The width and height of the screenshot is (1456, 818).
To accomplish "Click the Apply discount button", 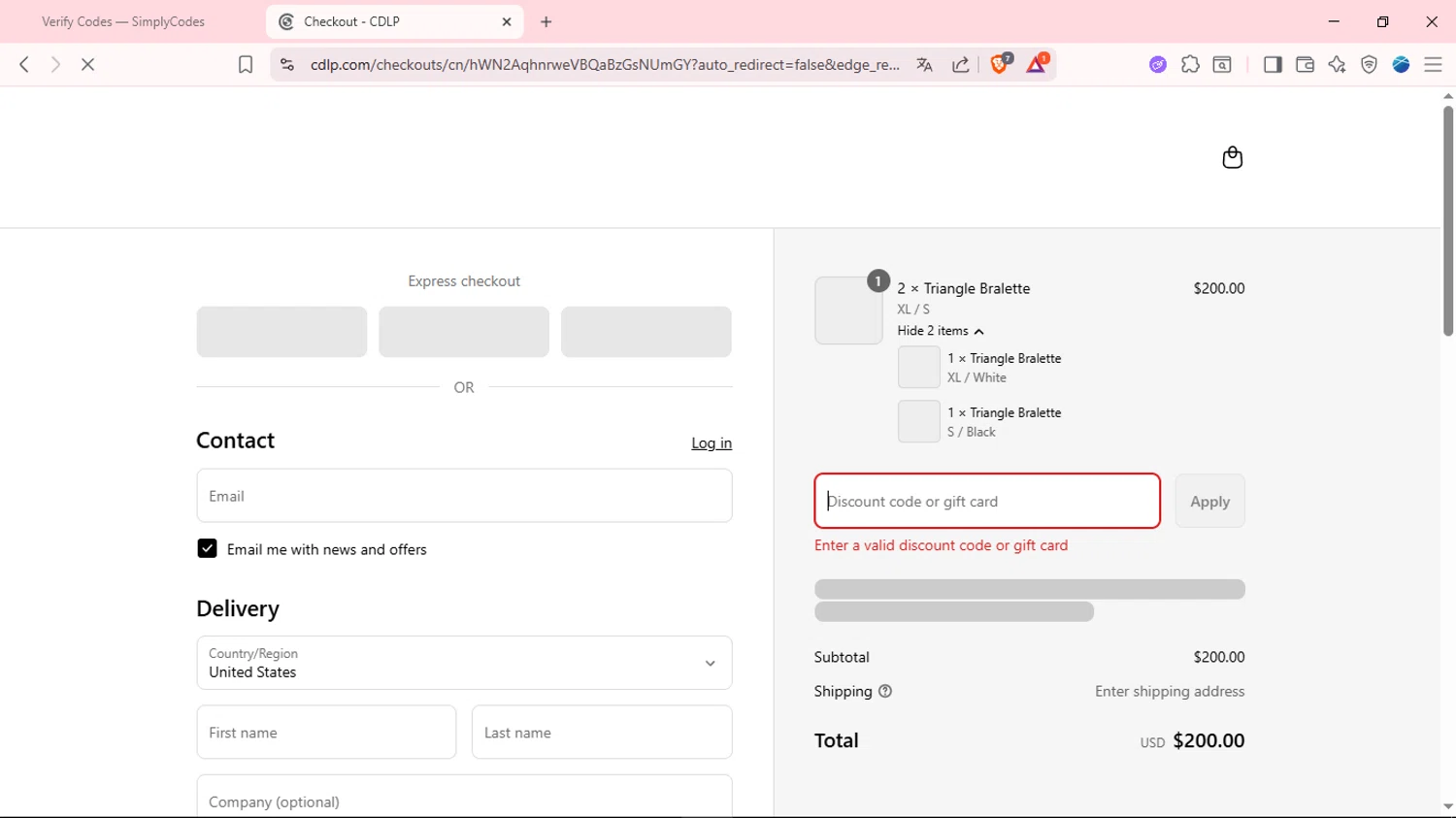I will click(1209, 501).
